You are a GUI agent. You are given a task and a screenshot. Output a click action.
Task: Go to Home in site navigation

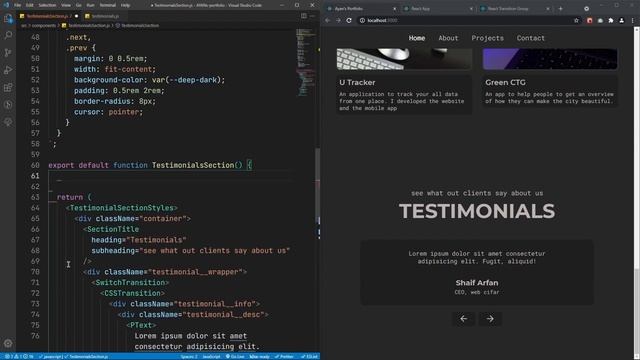click(x=417, y=38)
